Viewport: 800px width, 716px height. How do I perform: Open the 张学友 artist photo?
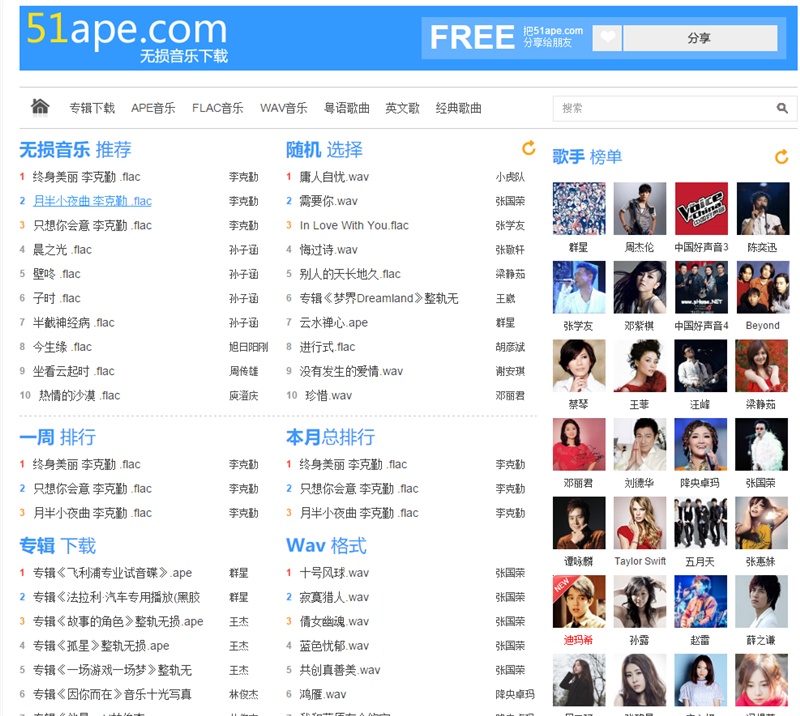[x=579, y=287]
